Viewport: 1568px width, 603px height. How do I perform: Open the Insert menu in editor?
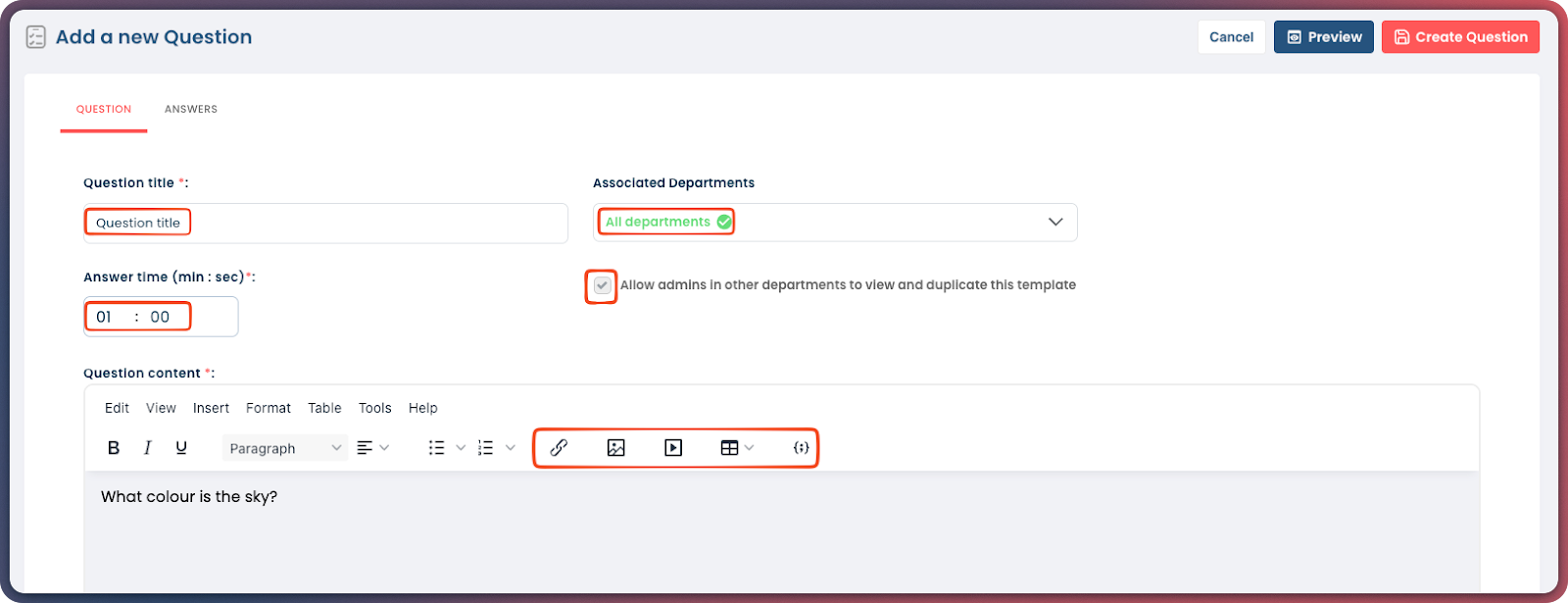point(211,408)
